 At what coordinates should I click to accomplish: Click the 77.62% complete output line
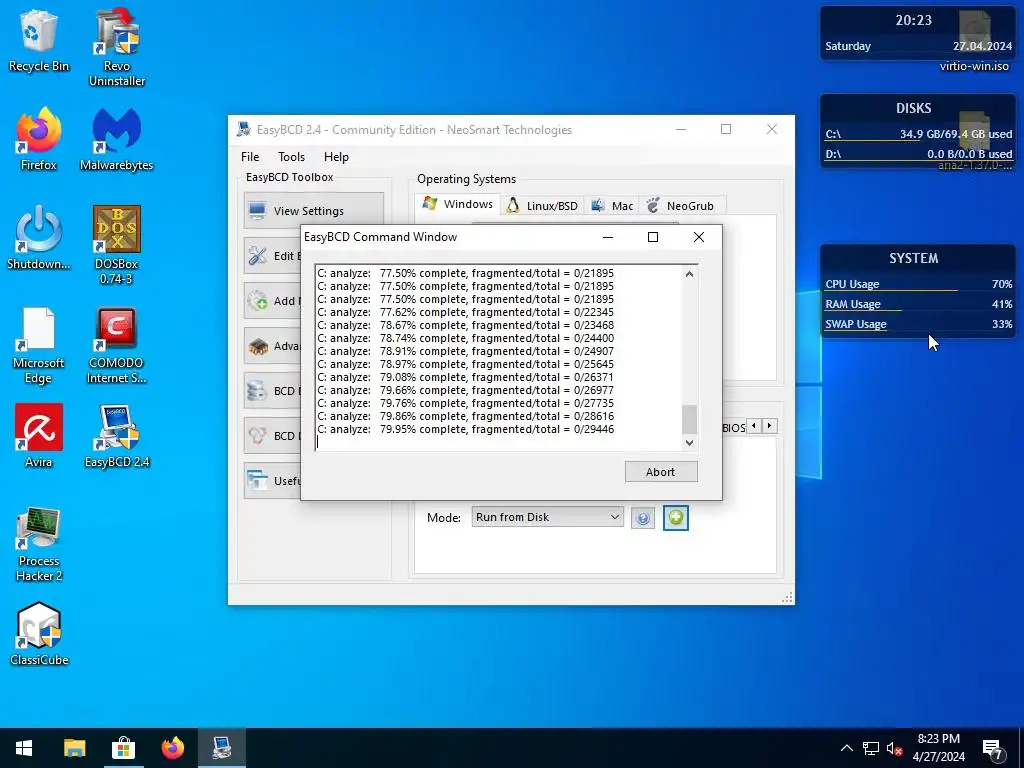tap(466, 312)
